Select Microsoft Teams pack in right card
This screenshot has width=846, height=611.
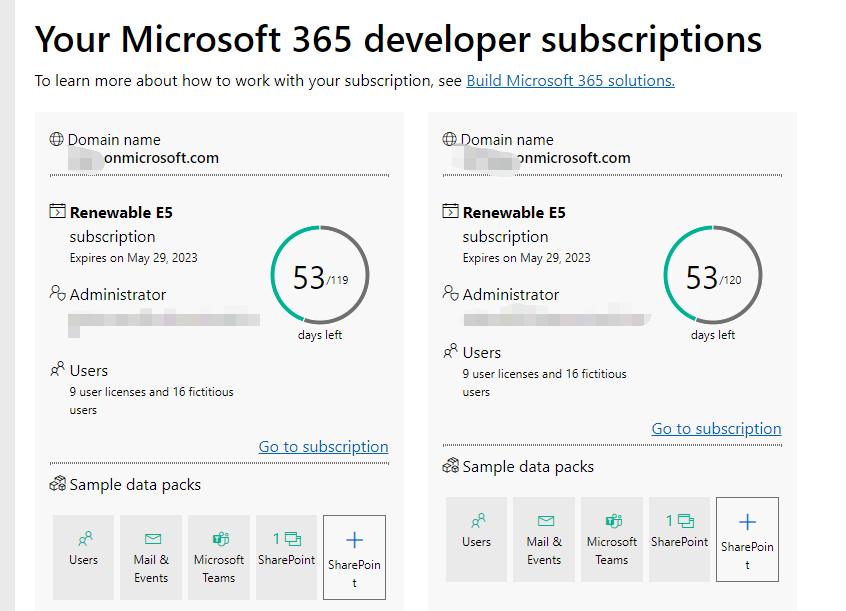pyautogui.click(x=612, y=539)
